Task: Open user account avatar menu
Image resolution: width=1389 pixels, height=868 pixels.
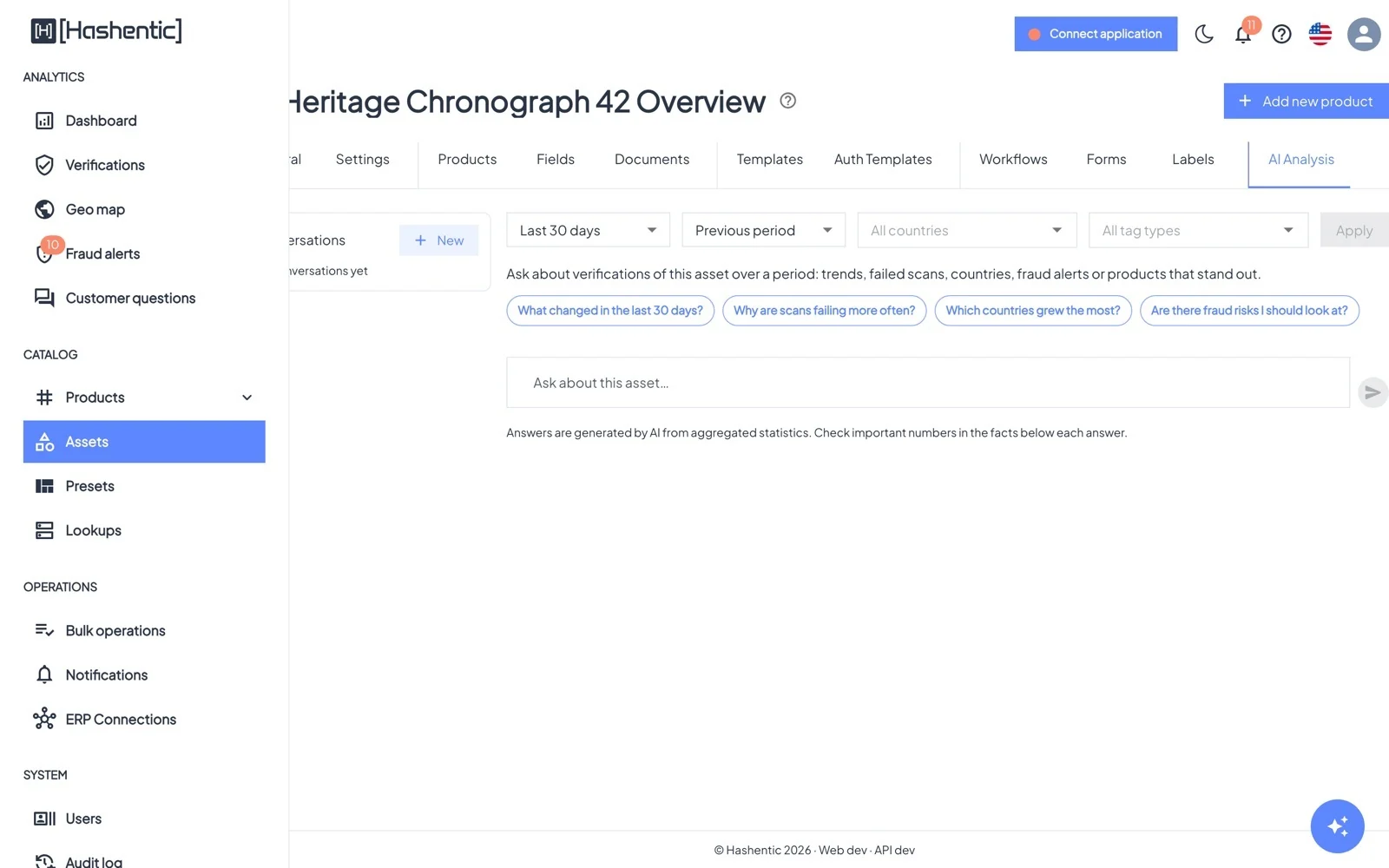Action: tap(1364, 34)
